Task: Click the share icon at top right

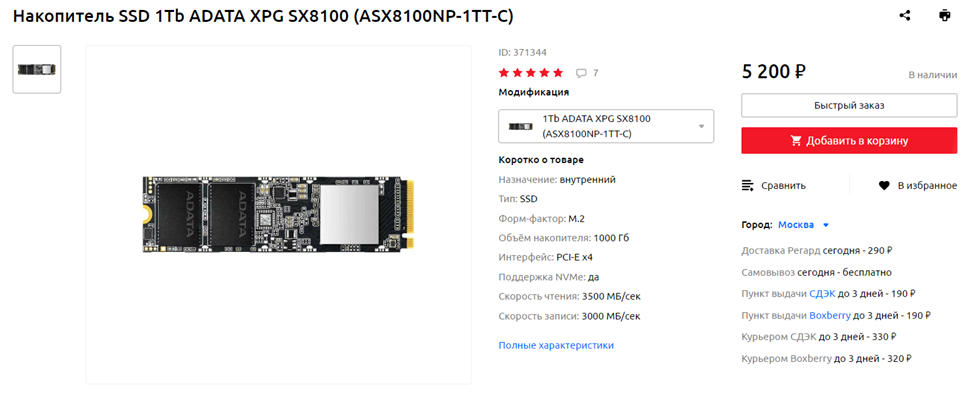Action: [904, 16]
